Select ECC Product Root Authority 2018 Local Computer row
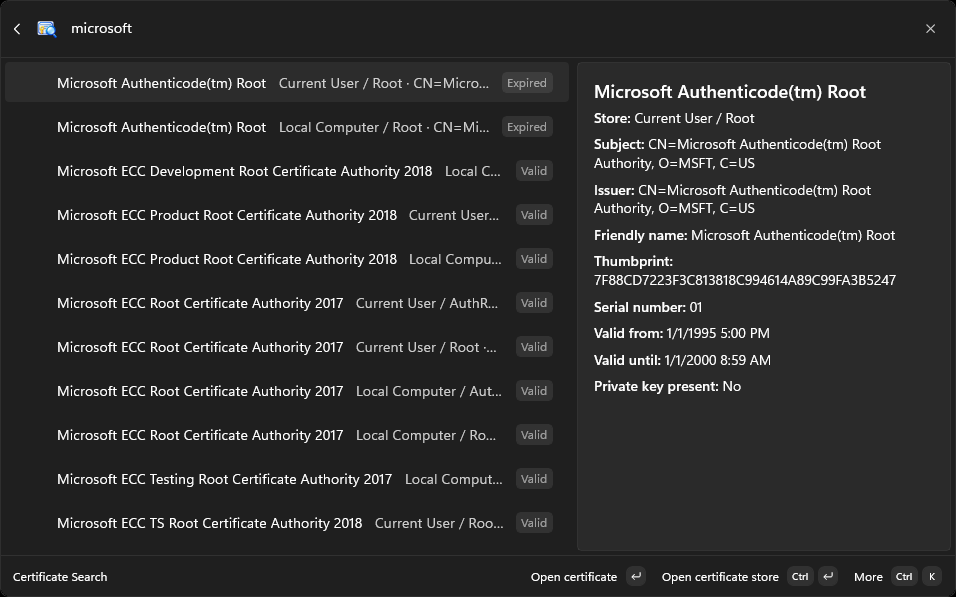 [x=287, y=259]
